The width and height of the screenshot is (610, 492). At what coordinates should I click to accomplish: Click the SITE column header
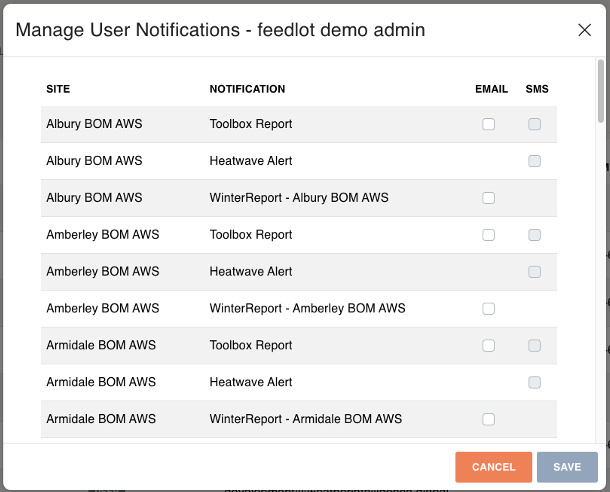(x=58, y=89)
